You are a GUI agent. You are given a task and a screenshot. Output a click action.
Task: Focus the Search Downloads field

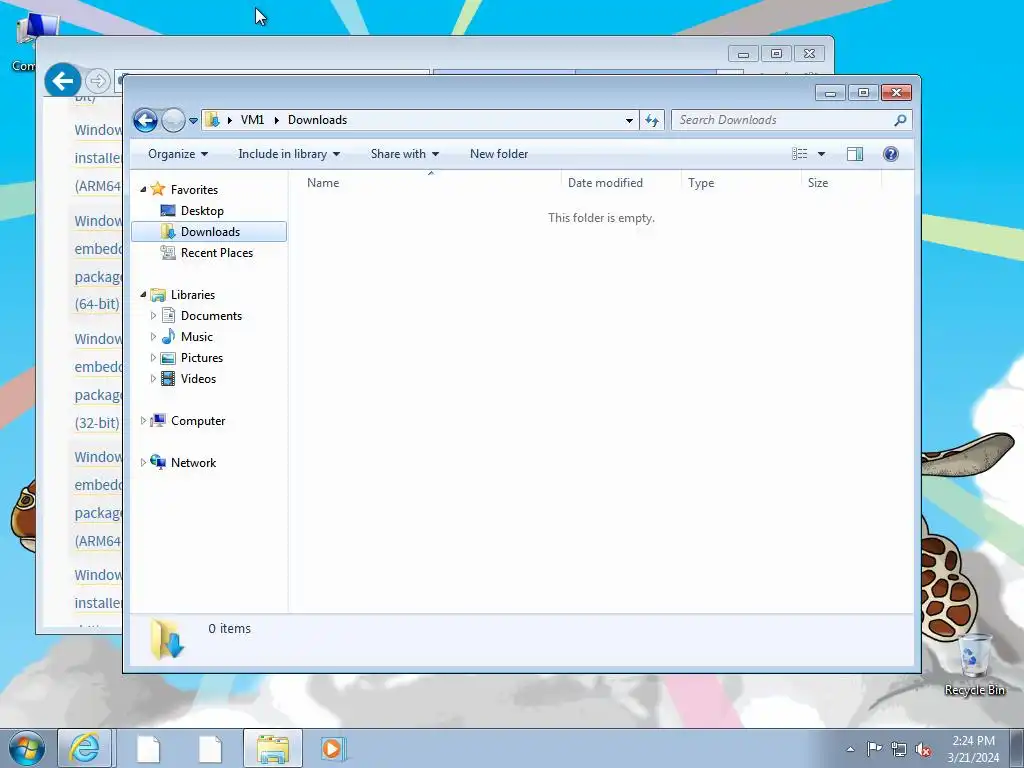point(782,120)
